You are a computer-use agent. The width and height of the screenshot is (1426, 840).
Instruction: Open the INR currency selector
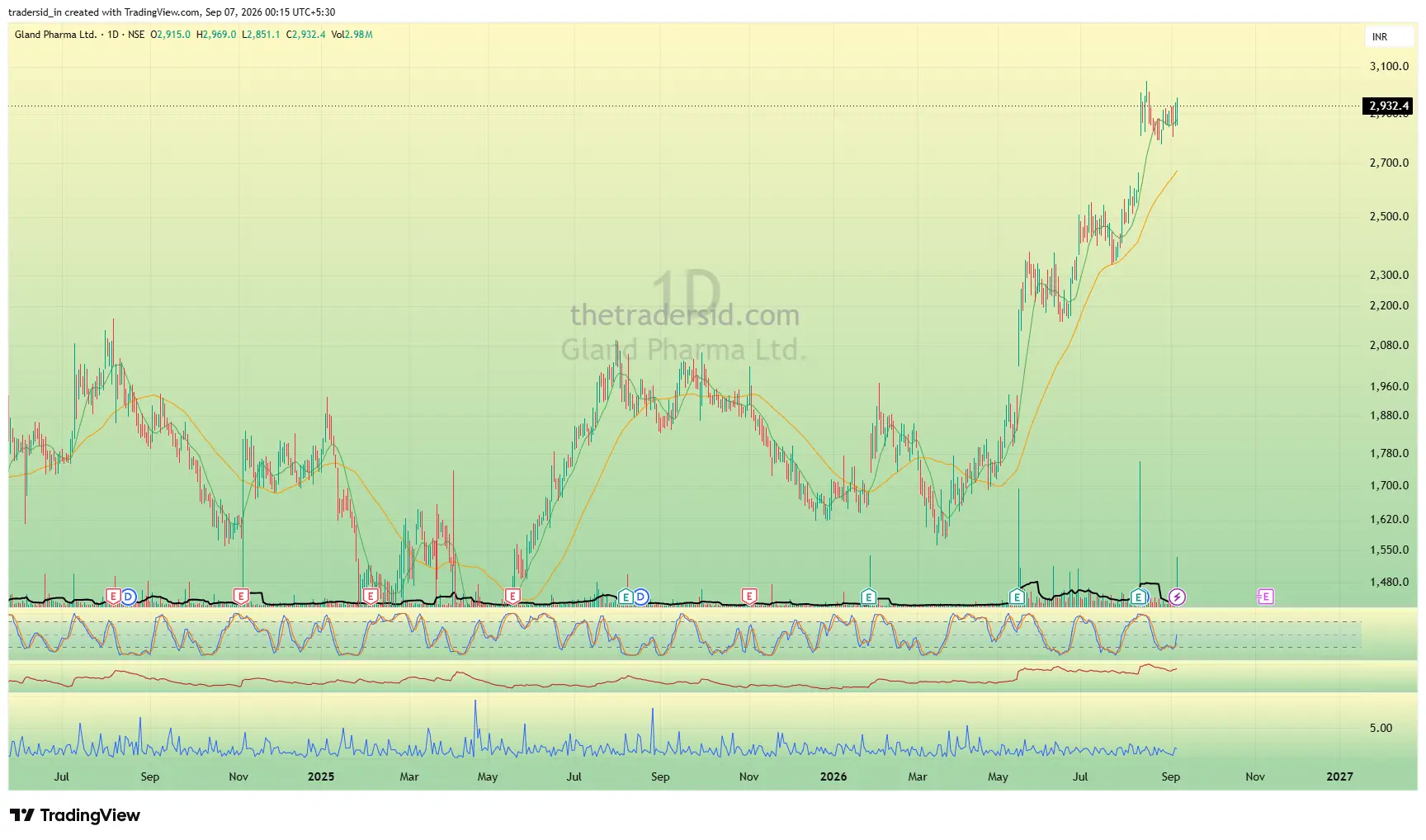pyautogui.click(x=1388, y=37)
